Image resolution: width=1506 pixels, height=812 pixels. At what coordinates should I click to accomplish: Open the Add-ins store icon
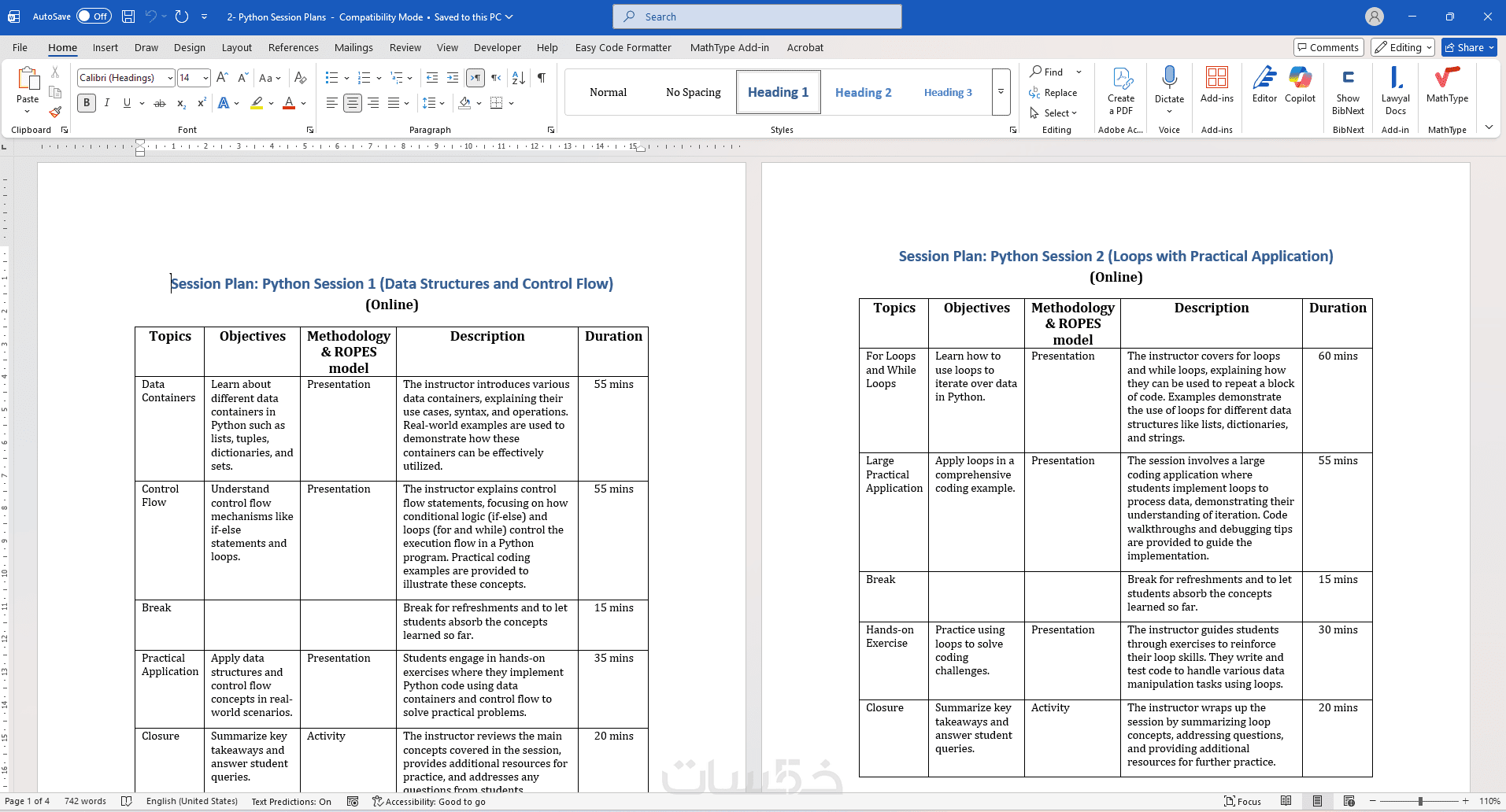coord(1217,85)
